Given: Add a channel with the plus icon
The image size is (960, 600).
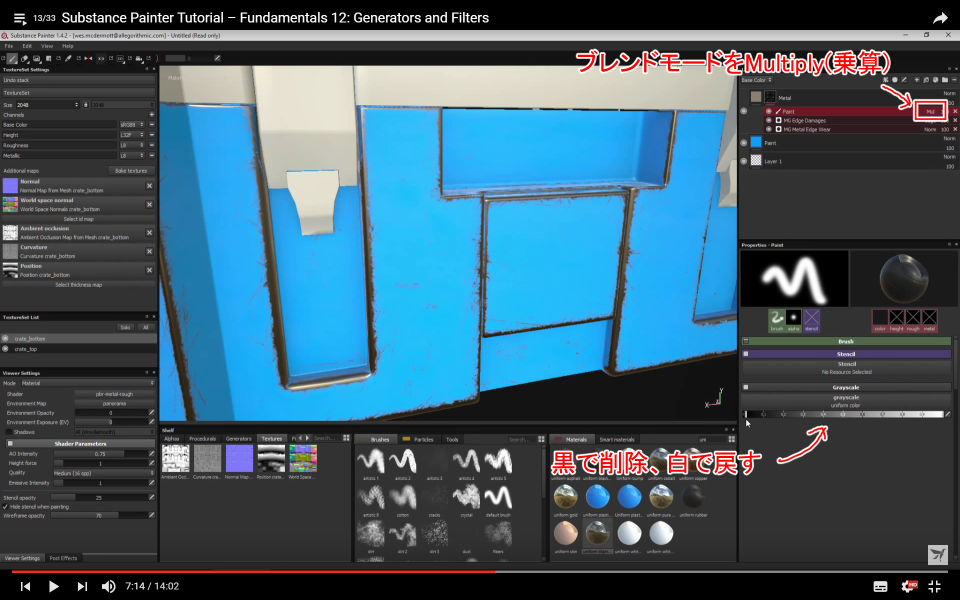Looking at the screenshot, I should 152,114.
